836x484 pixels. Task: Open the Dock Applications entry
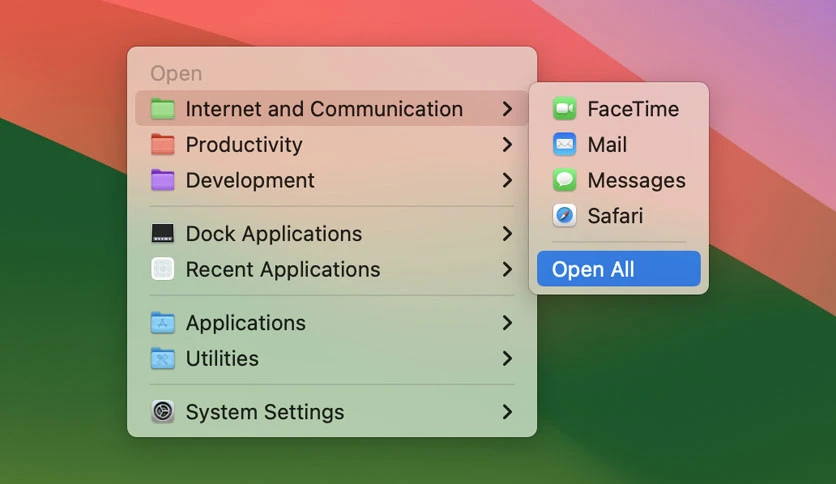click(x=332, y=233)
